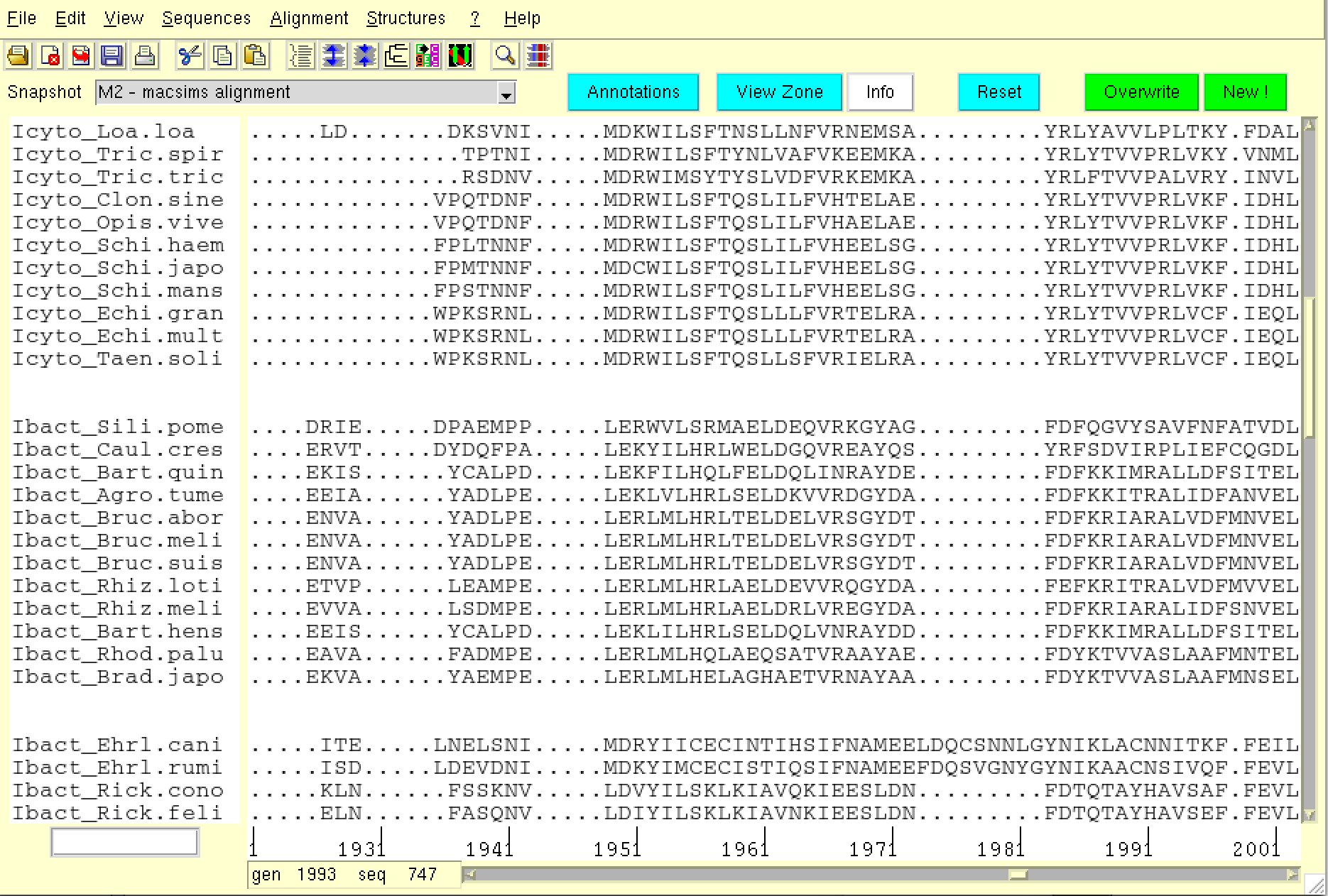The image size is (1328, 896).
Task: Paste sequences using clipboard icon
Action: click(256, 55)
